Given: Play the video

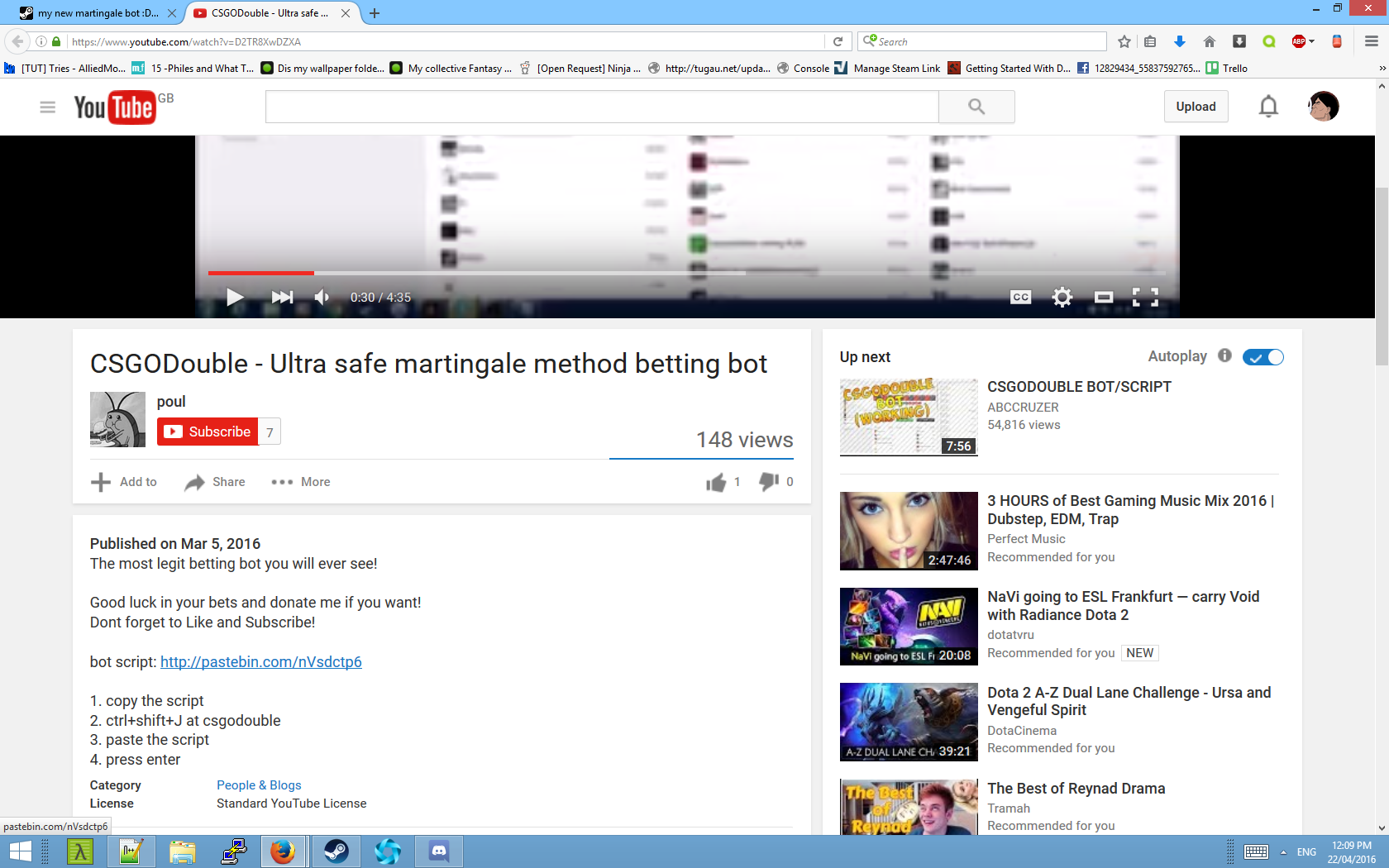Looking at the screenshot, I should click(x=235, y=298).
